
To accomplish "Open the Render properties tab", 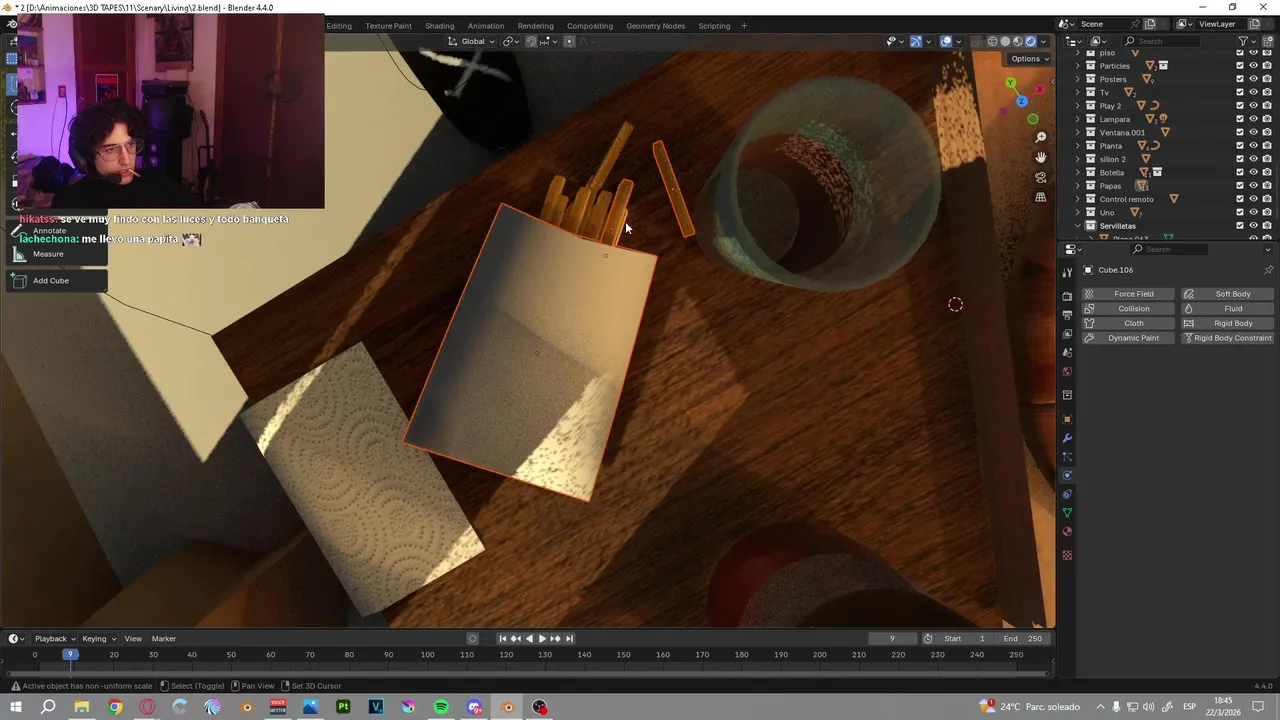I will (x=1067, y=296).
